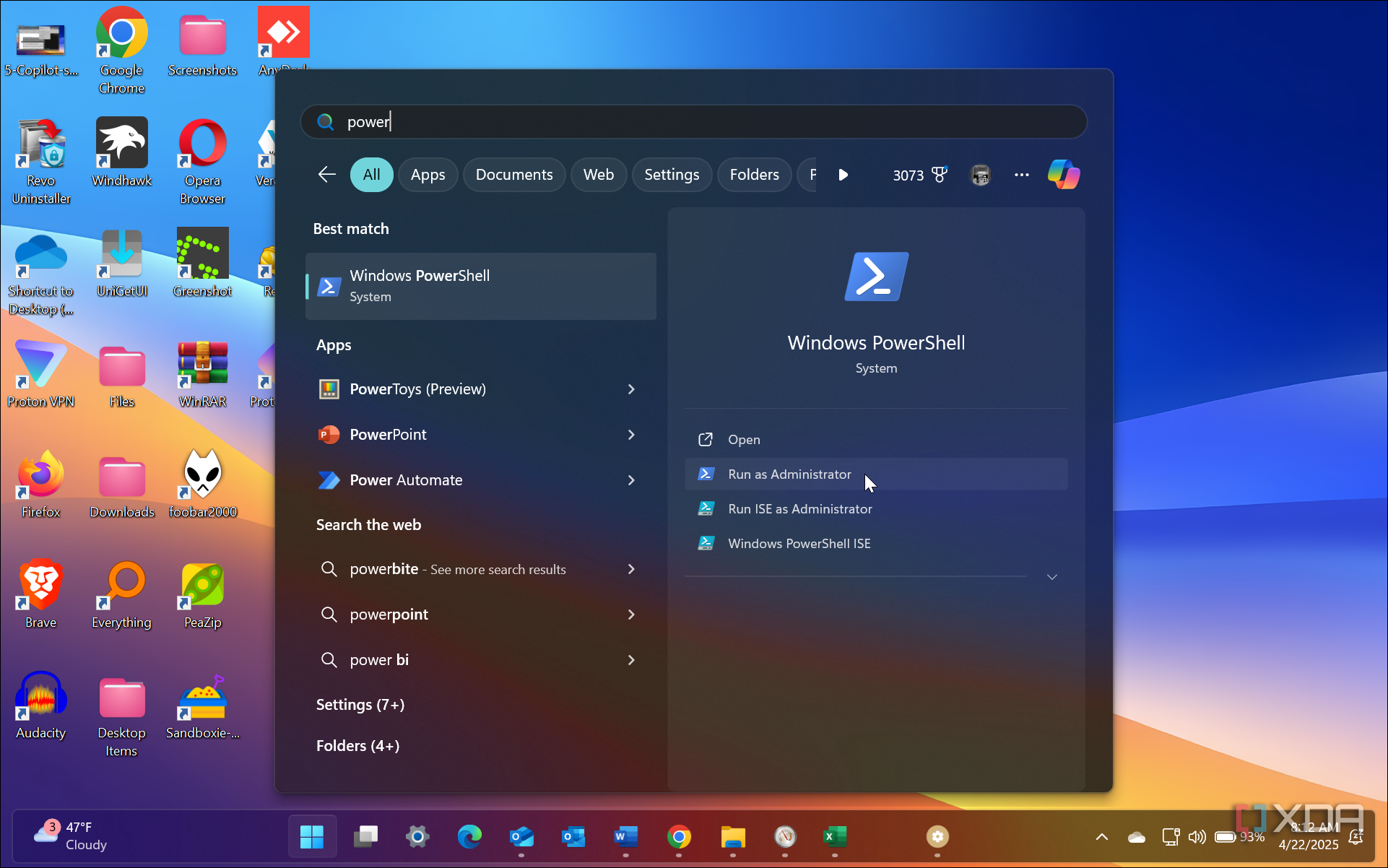This screenshot has height=868, width=1388.
Task: Expand the powerbite web search result
Action: click(x=631, y=569)
